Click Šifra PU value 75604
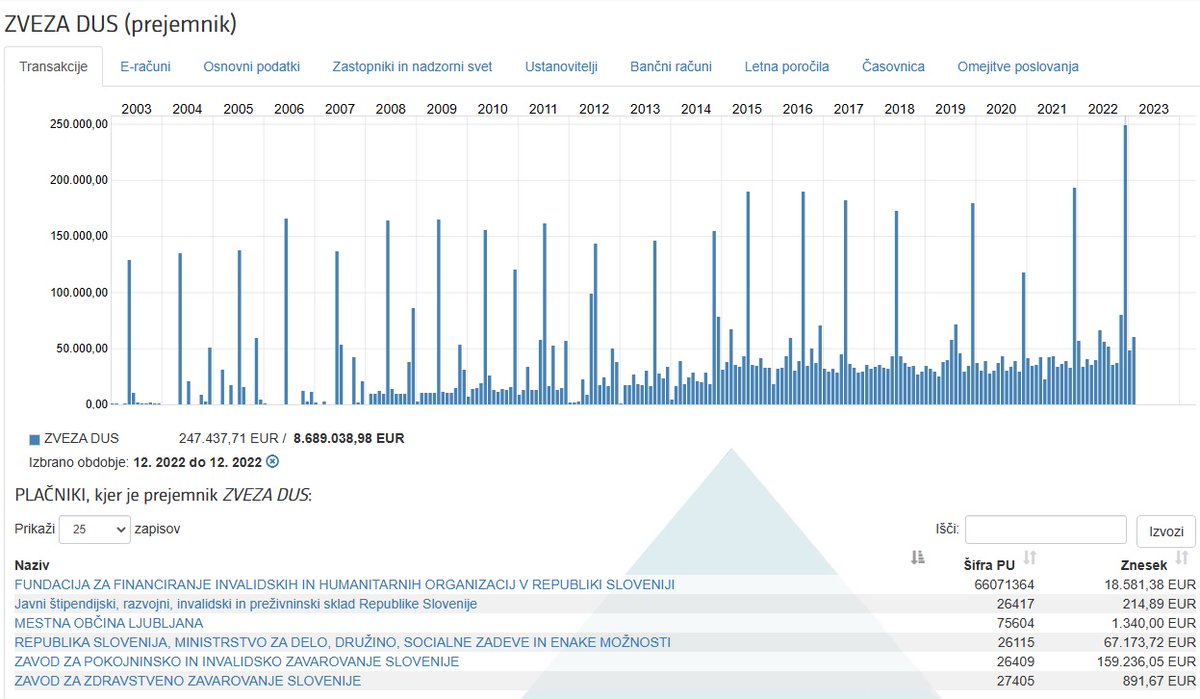Screen dimensions: 1200x699 point(1015,623)
